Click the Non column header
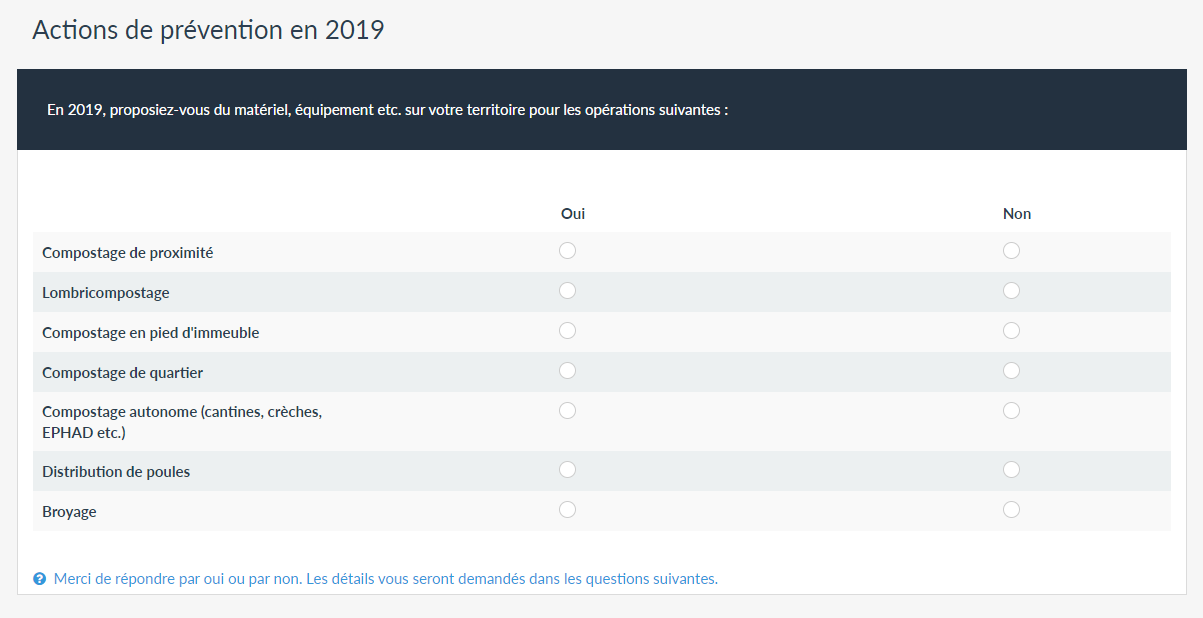Image resolution: width=1203 pixels, height=618 pixels. [1017, 214]
